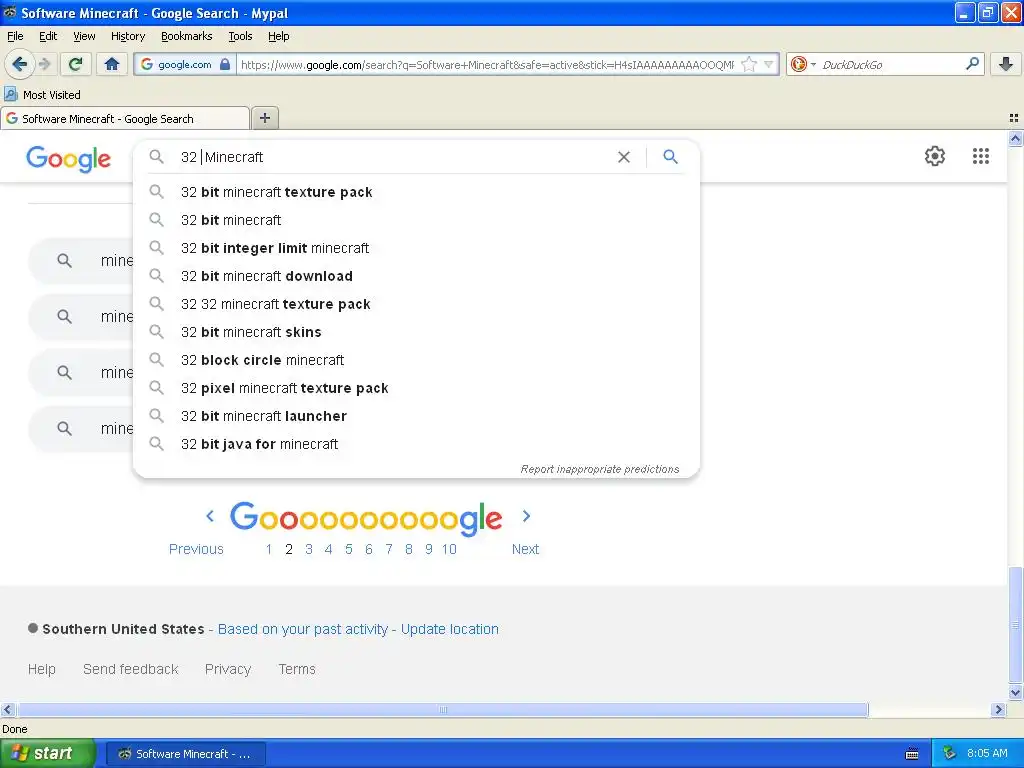Click the network tray icon near clock
The image size is (1024, 768).
pos(950,753)
